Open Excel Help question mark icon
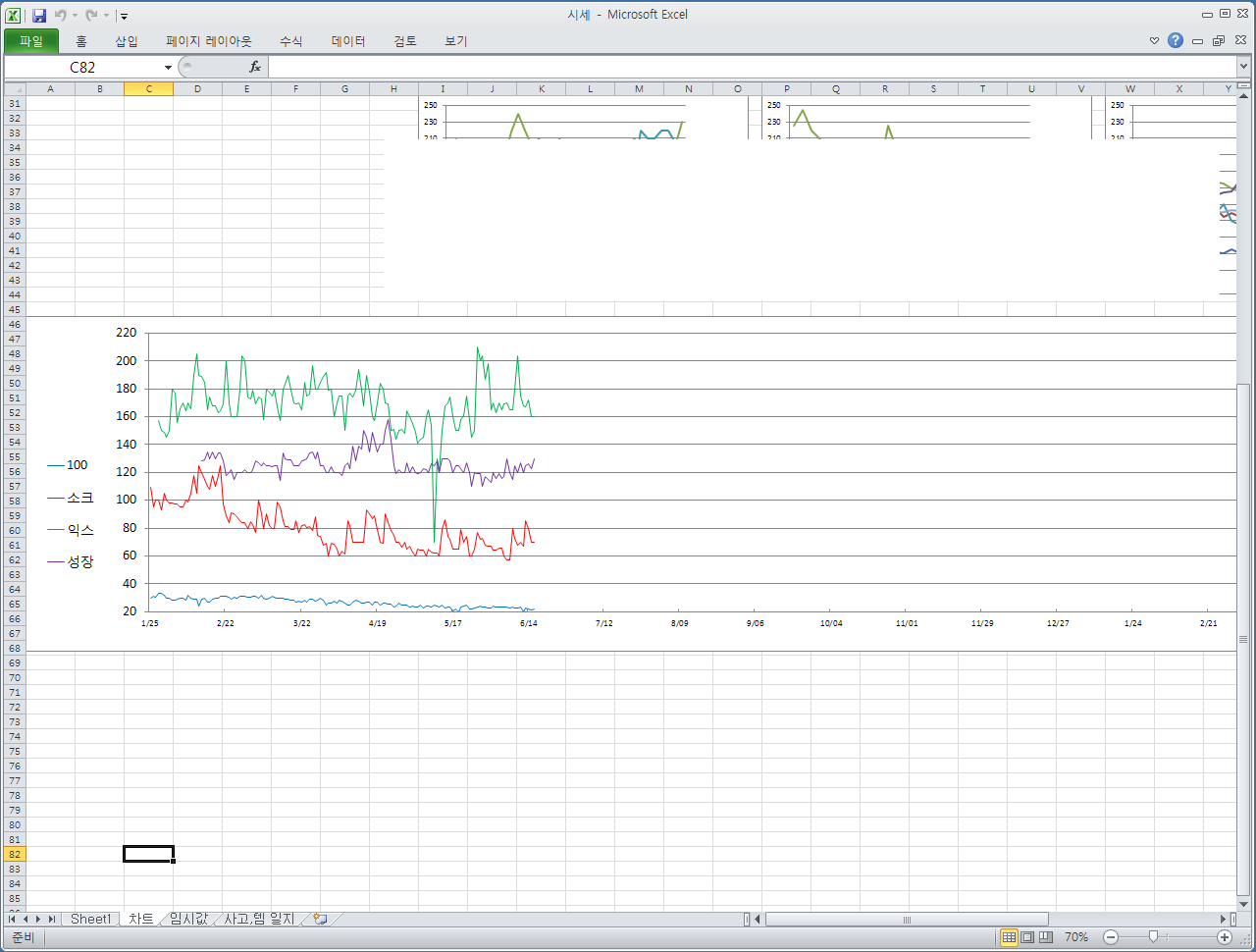Screen dimensions: 1256x952 pos(1176,40)
